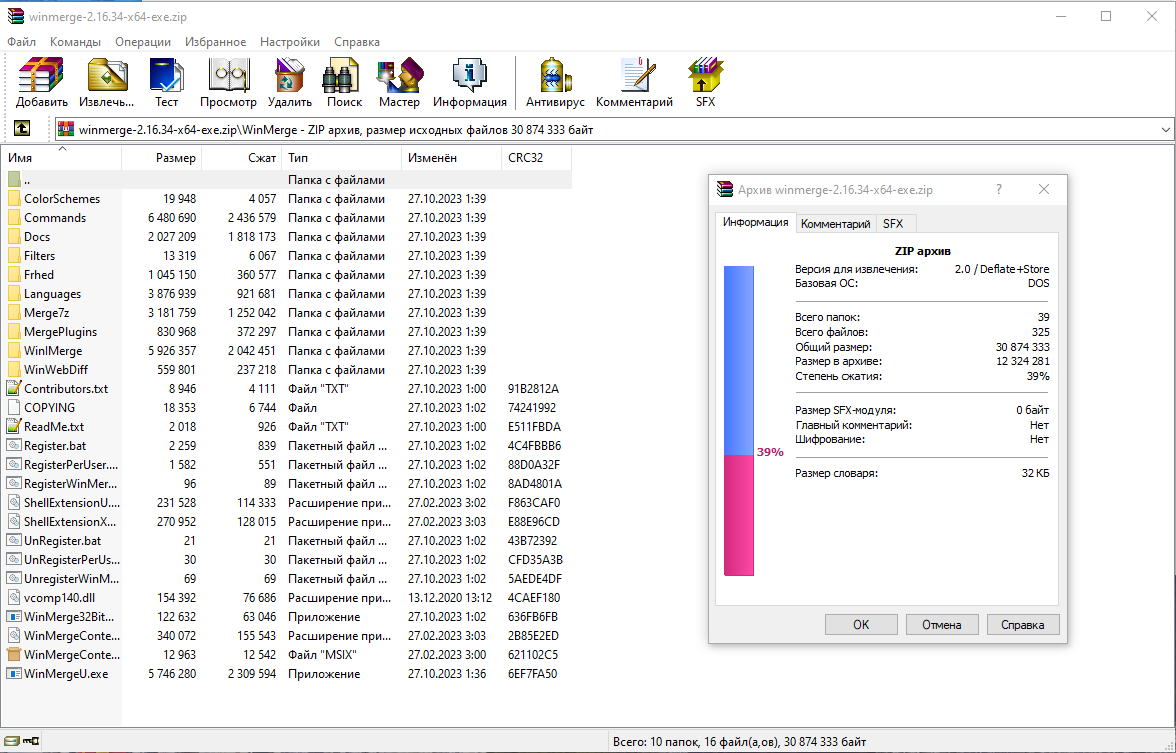Select the UnRegister.bat file name

[62, 541]
